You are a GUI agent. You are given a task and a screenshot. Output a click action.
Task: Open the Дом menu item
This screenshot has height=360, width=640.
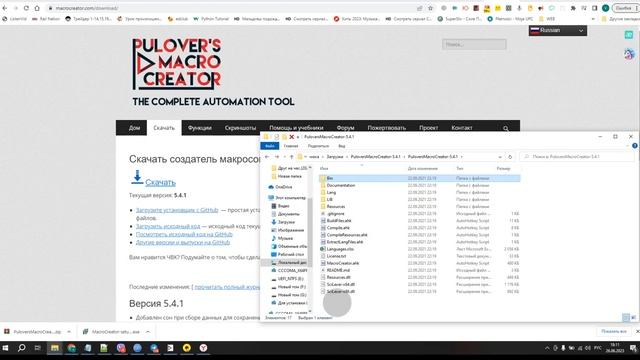[x=134, y=128]
